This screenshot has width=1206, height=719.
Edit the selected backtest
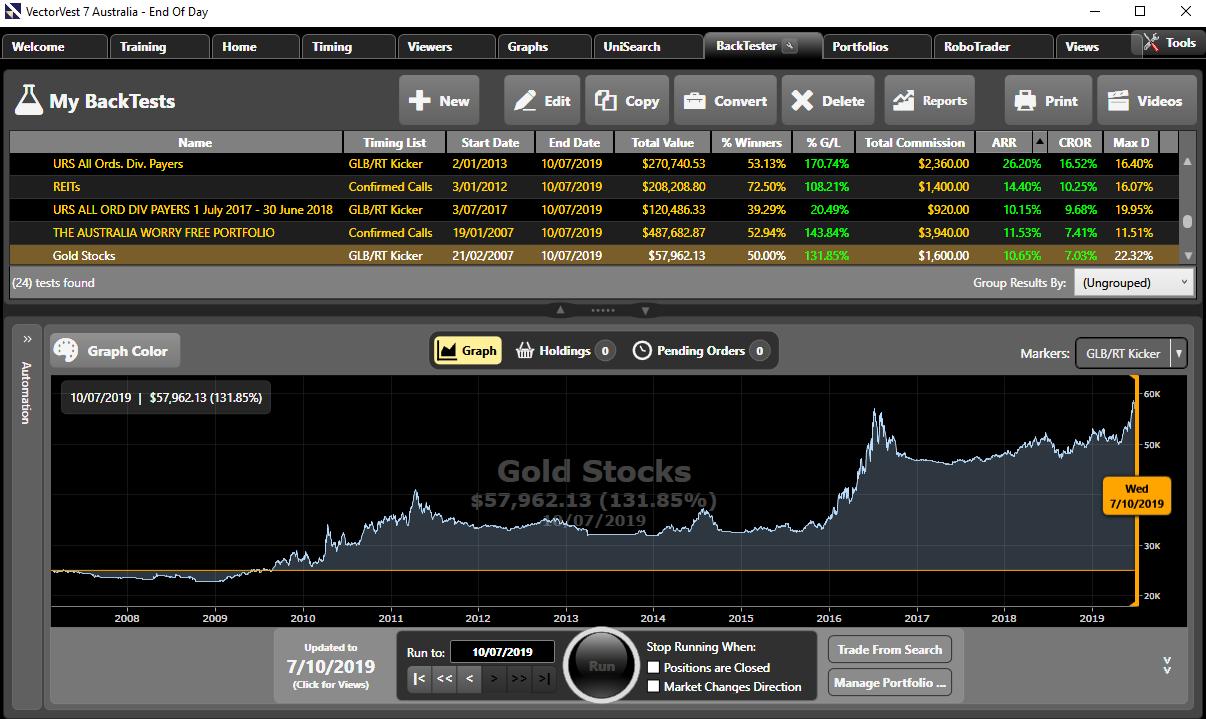[543, 101]
